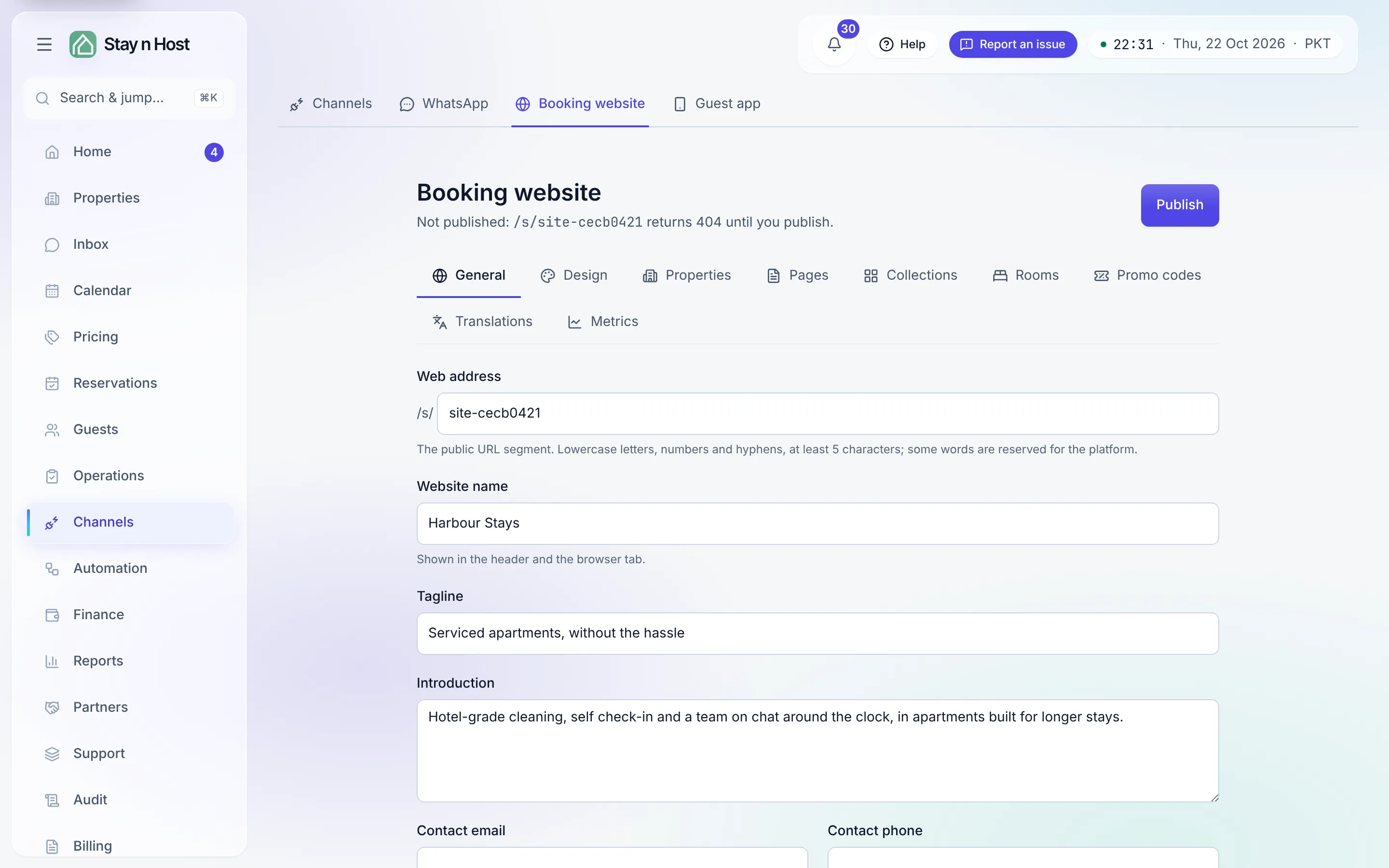Click the Stay n Host house logo
The image size is (1389, 868).
[83, 44]
